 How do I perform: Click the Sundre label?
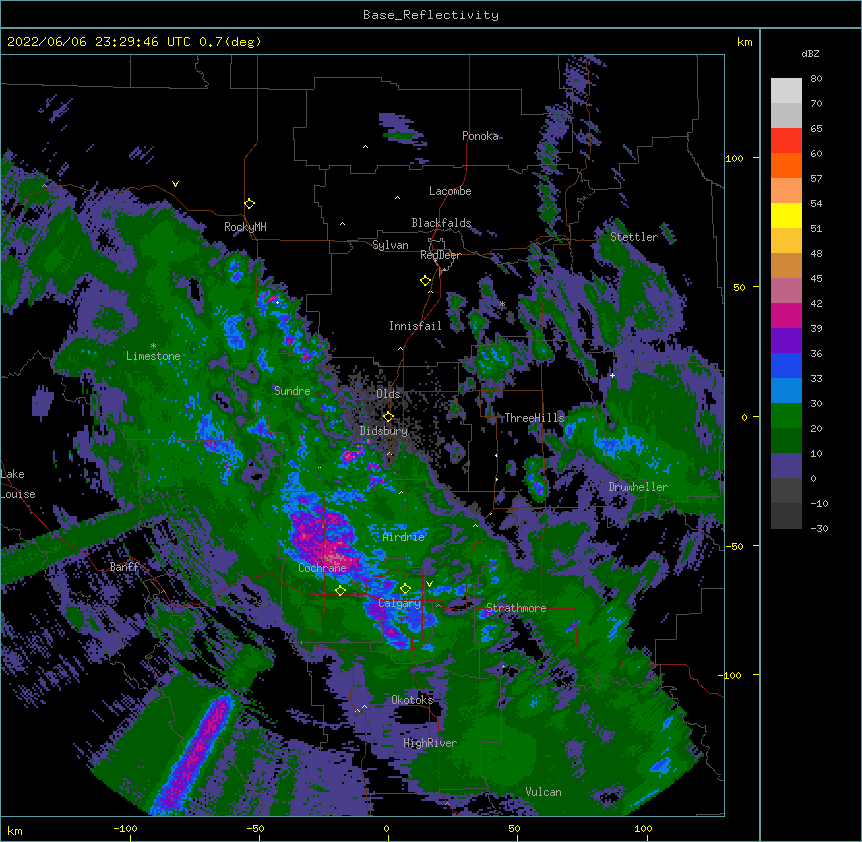(292, 391)
